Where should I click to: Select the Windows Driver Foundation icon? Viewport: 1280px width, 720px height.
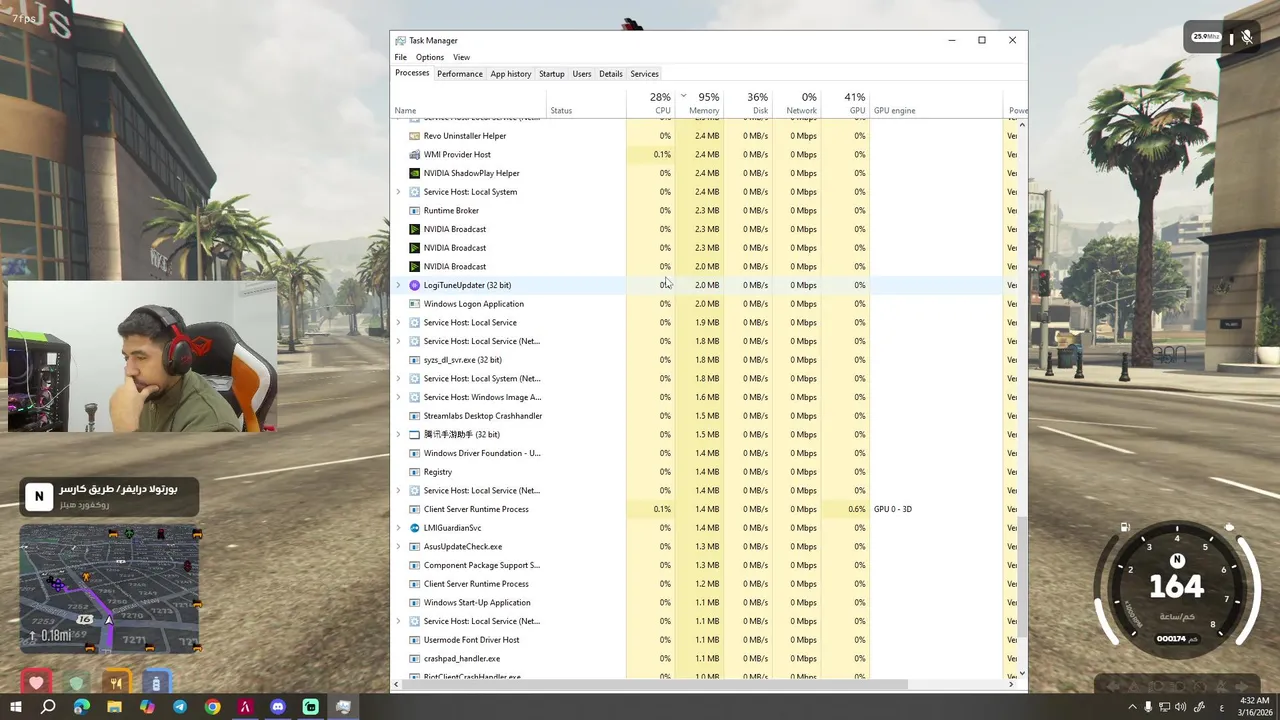(x=415, y=453)
